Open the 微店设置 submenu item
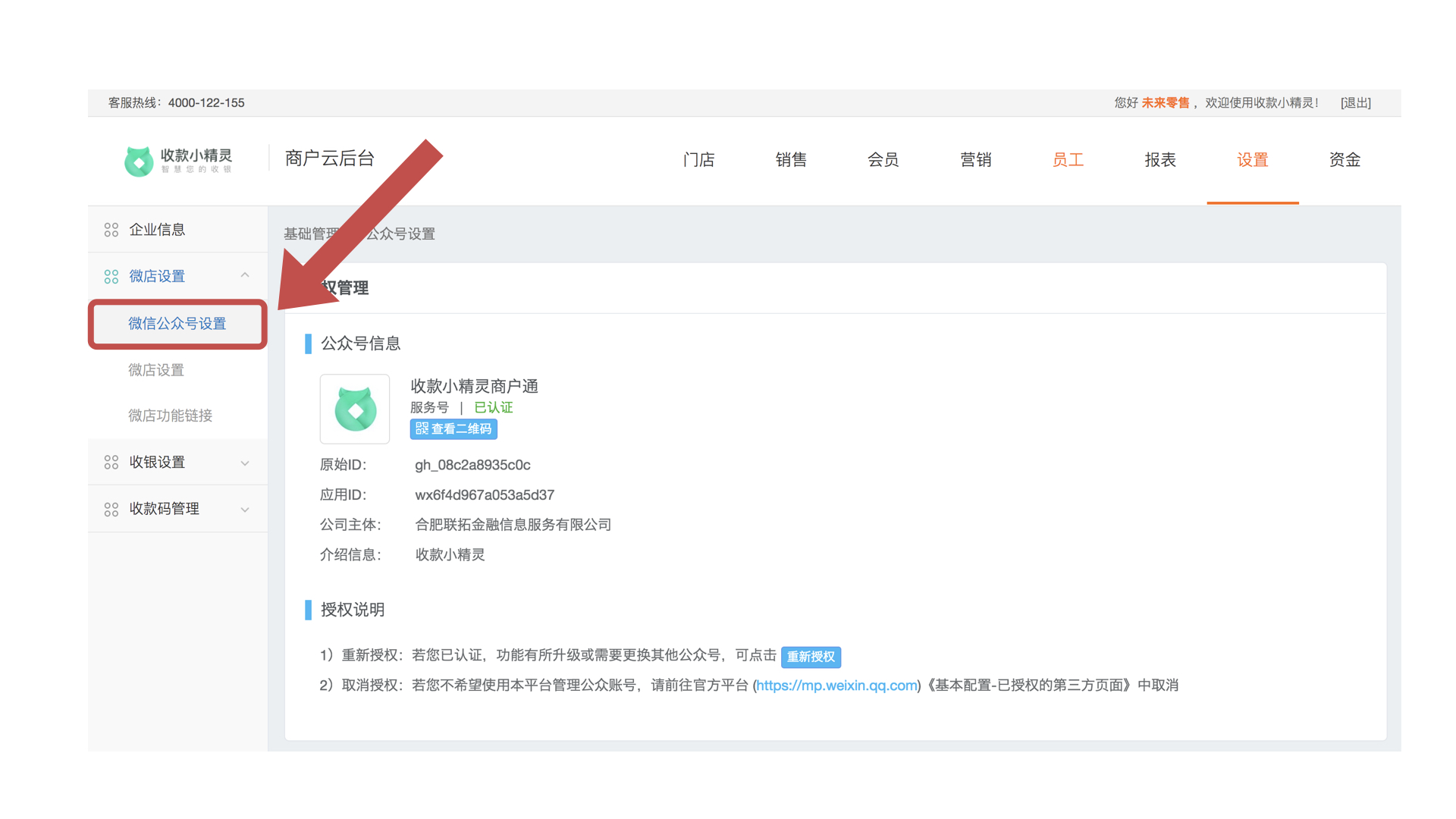This screenshot has height=819, width=1456. coord(156,370)
